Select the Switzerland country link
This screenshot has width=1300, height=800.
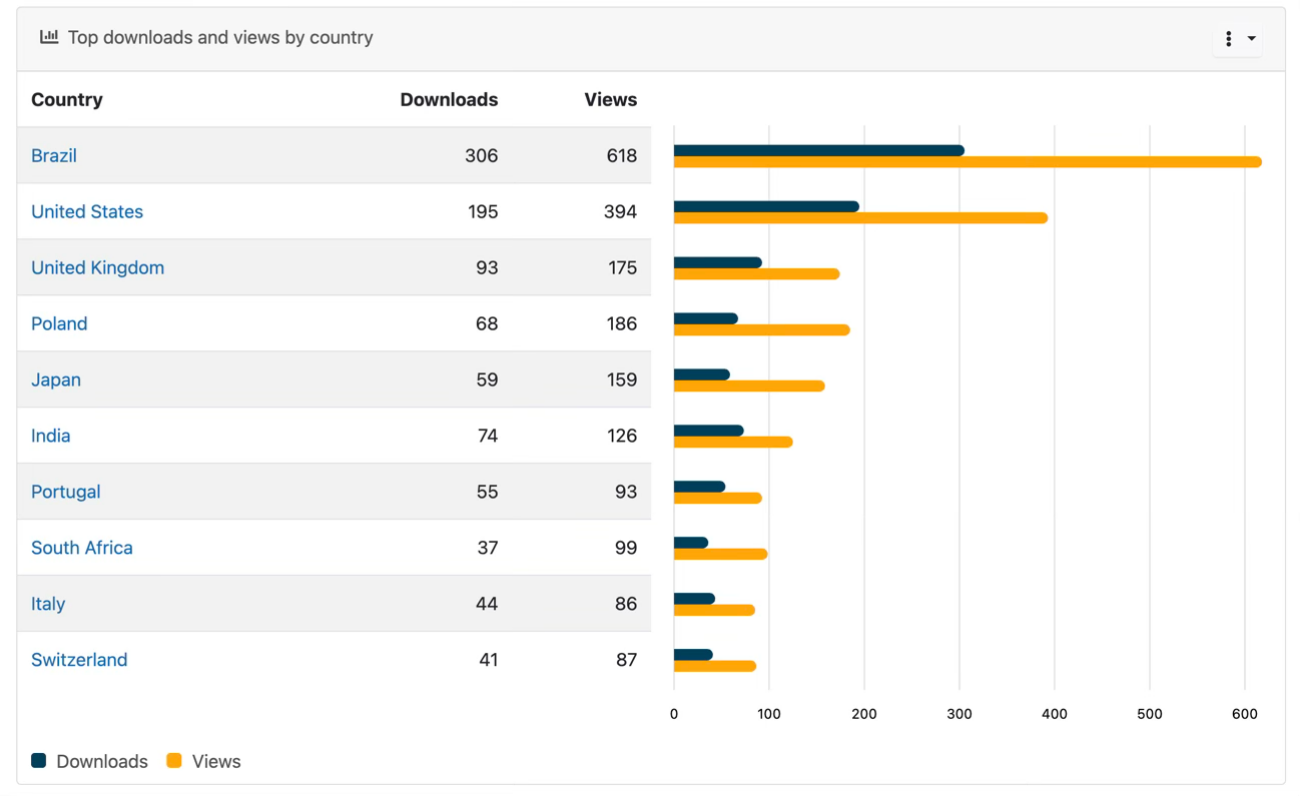click(79, 660)
